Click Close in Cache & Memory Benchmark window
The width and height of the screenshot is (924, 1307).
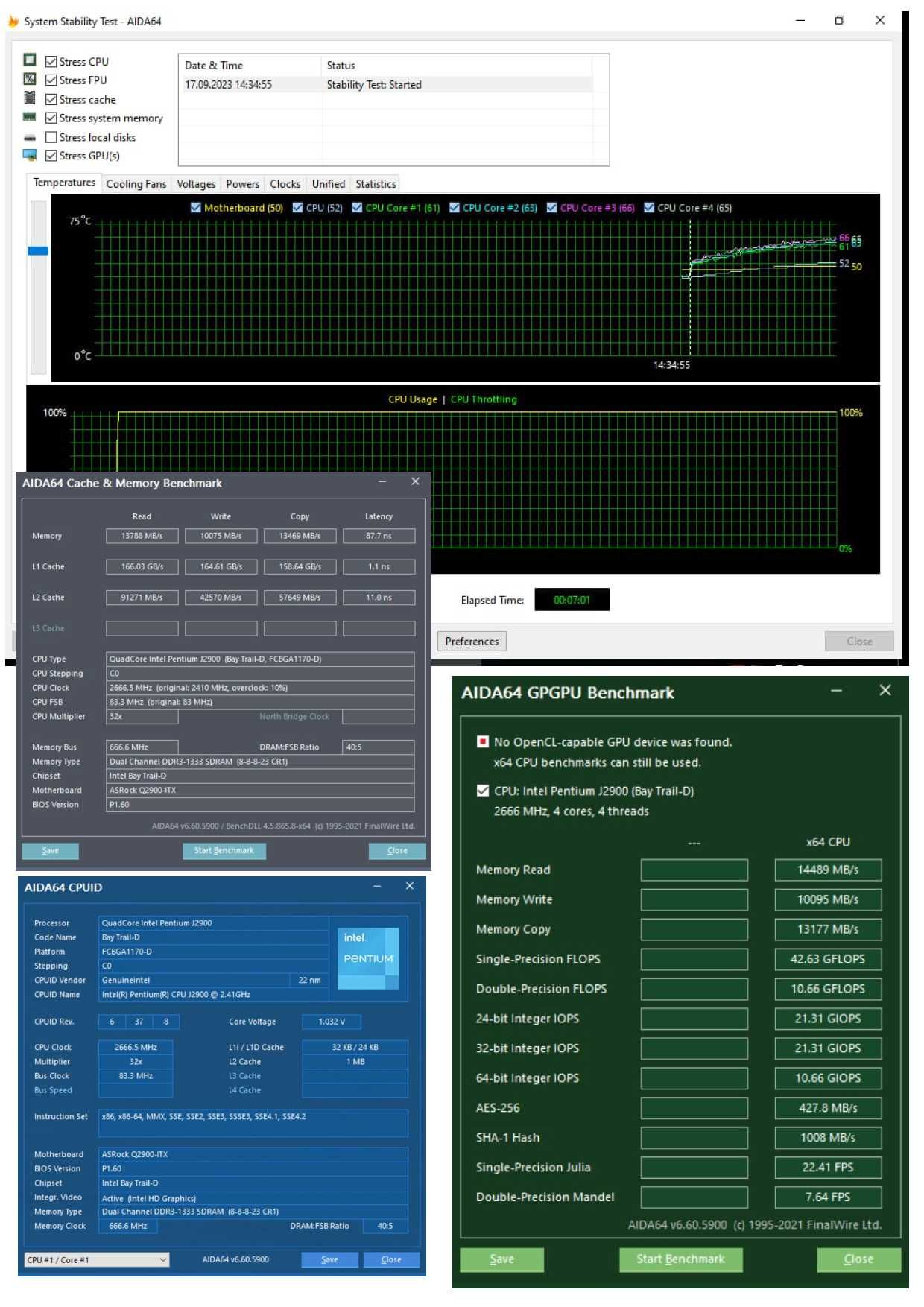pyautogui.click(x=397, y=850)
